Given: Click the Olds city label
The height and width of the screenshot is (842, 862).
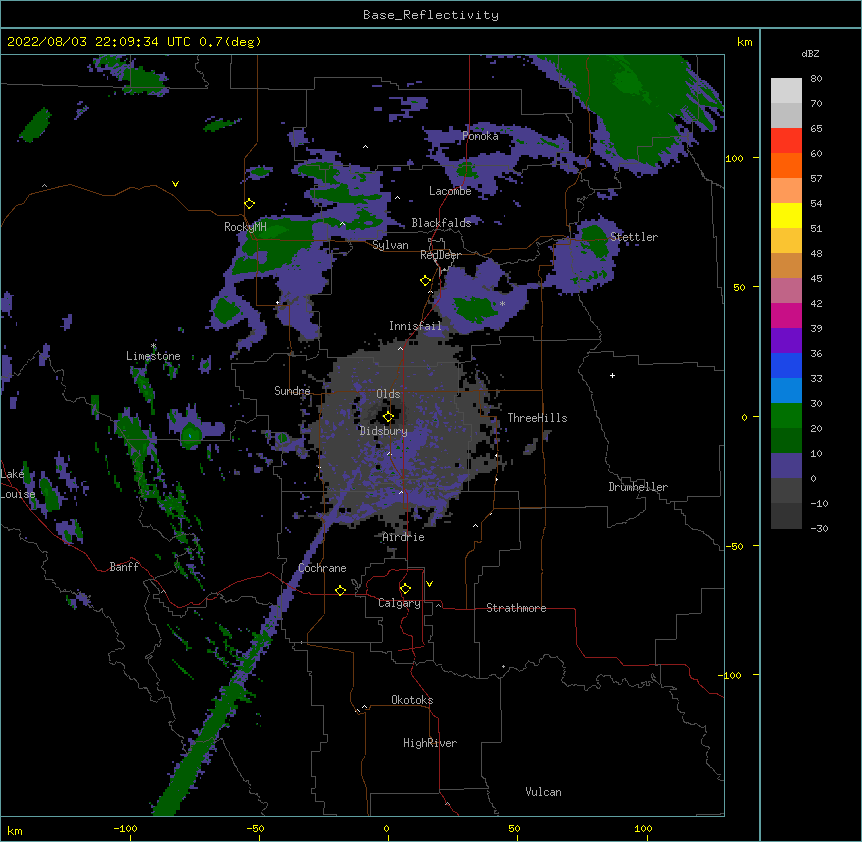Looking at the screenshot, I should point(388,394).
